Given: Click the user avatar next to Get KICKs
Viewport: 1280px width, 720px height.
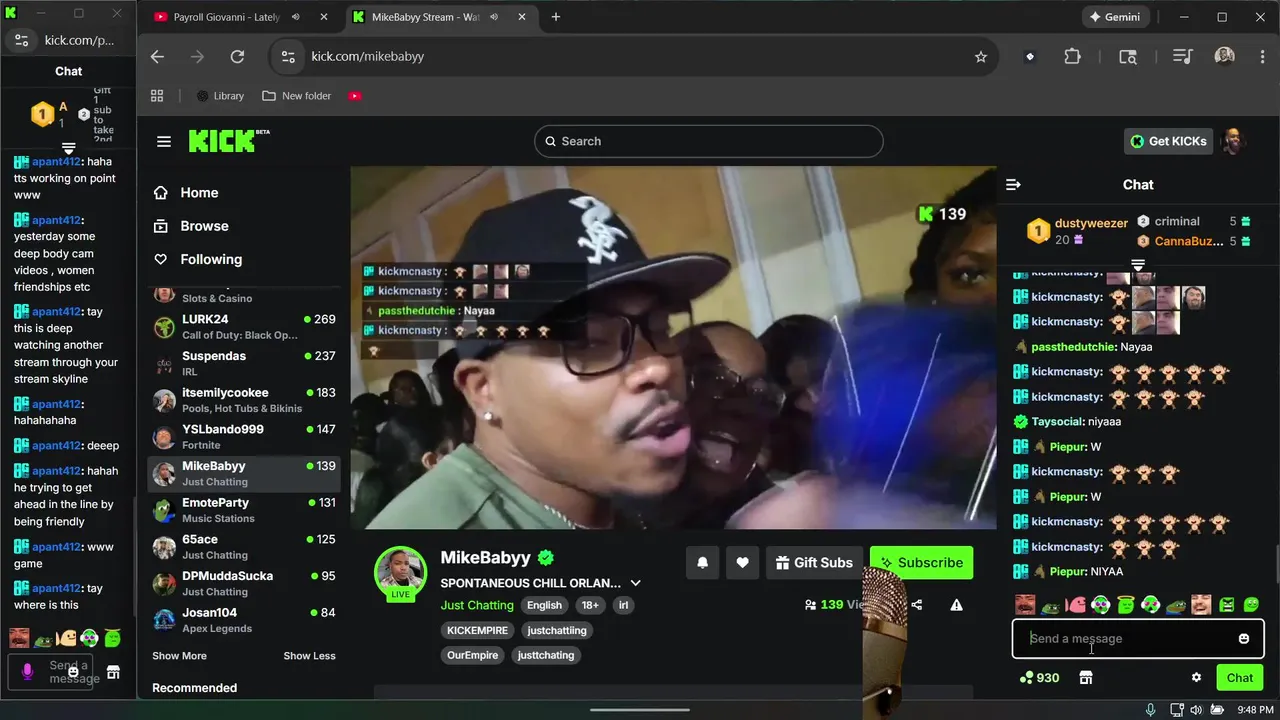Looking at the screenshot, I should 1234,141.
